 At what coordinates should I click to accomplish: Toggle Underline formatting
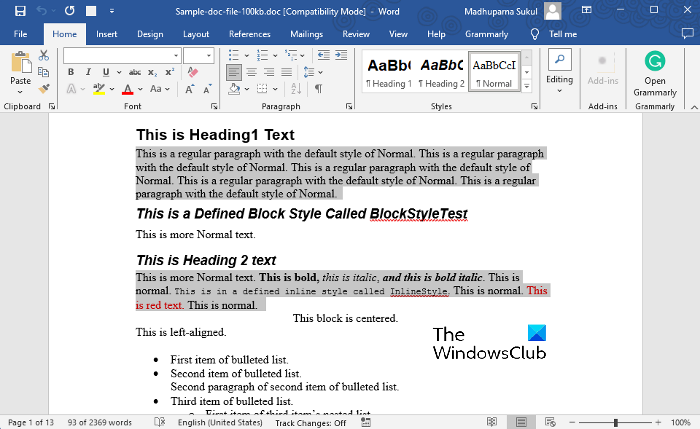(x=106, y=72)
